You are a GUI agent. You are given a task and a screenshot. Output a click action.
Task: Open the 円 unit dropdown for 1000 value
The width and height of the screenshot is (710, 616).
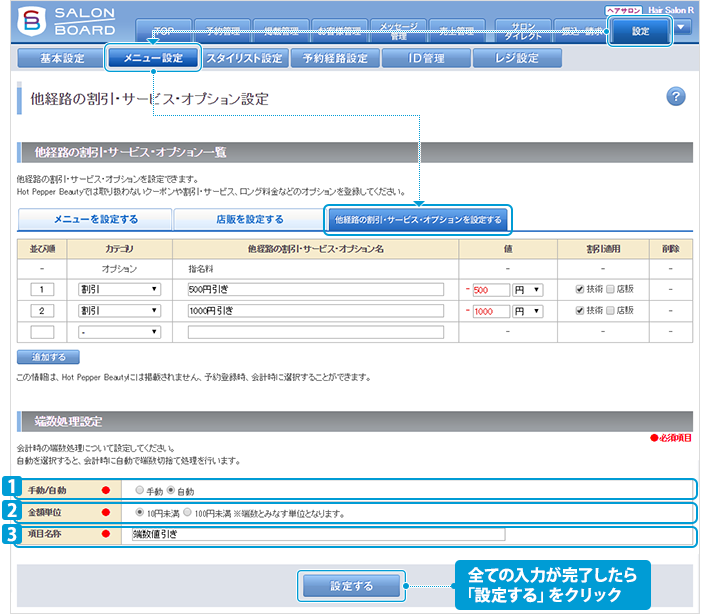pyautogui.click(x=527, y=310)
